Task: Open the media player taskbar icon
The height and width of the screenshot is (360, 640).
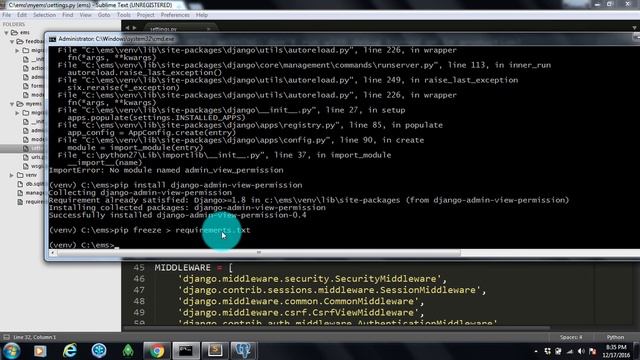Action: [40, 351]
